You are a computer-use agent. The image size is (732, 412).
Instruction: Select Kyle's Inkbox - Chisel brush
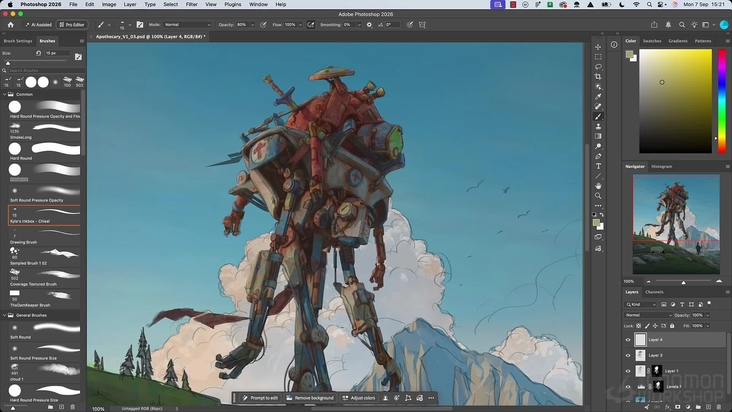tap(44, 216)
